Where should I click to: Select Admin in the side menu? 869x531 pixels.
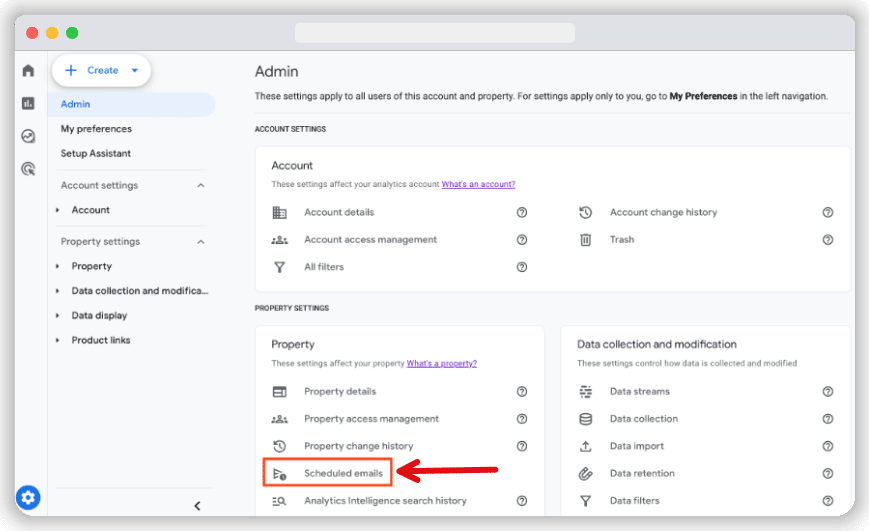pyautogui.click(x=131, y=104)
